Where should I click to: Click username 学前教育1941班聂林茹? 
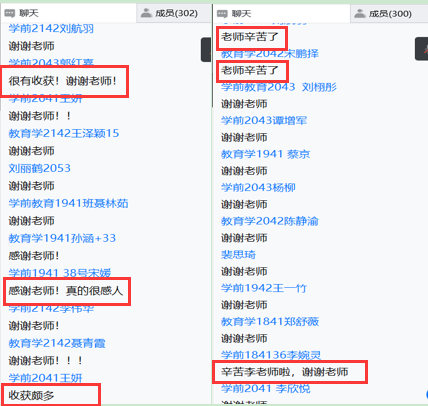coord(68,203)
